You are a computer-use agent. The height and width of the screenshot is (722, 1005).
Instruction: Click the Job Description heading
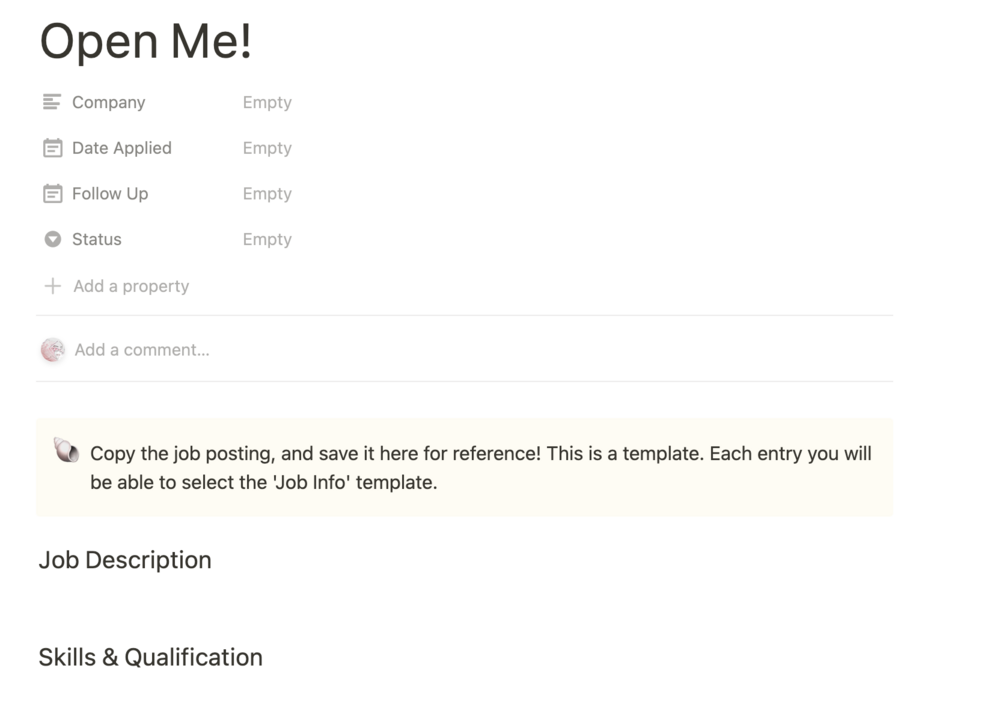(125, 560)
